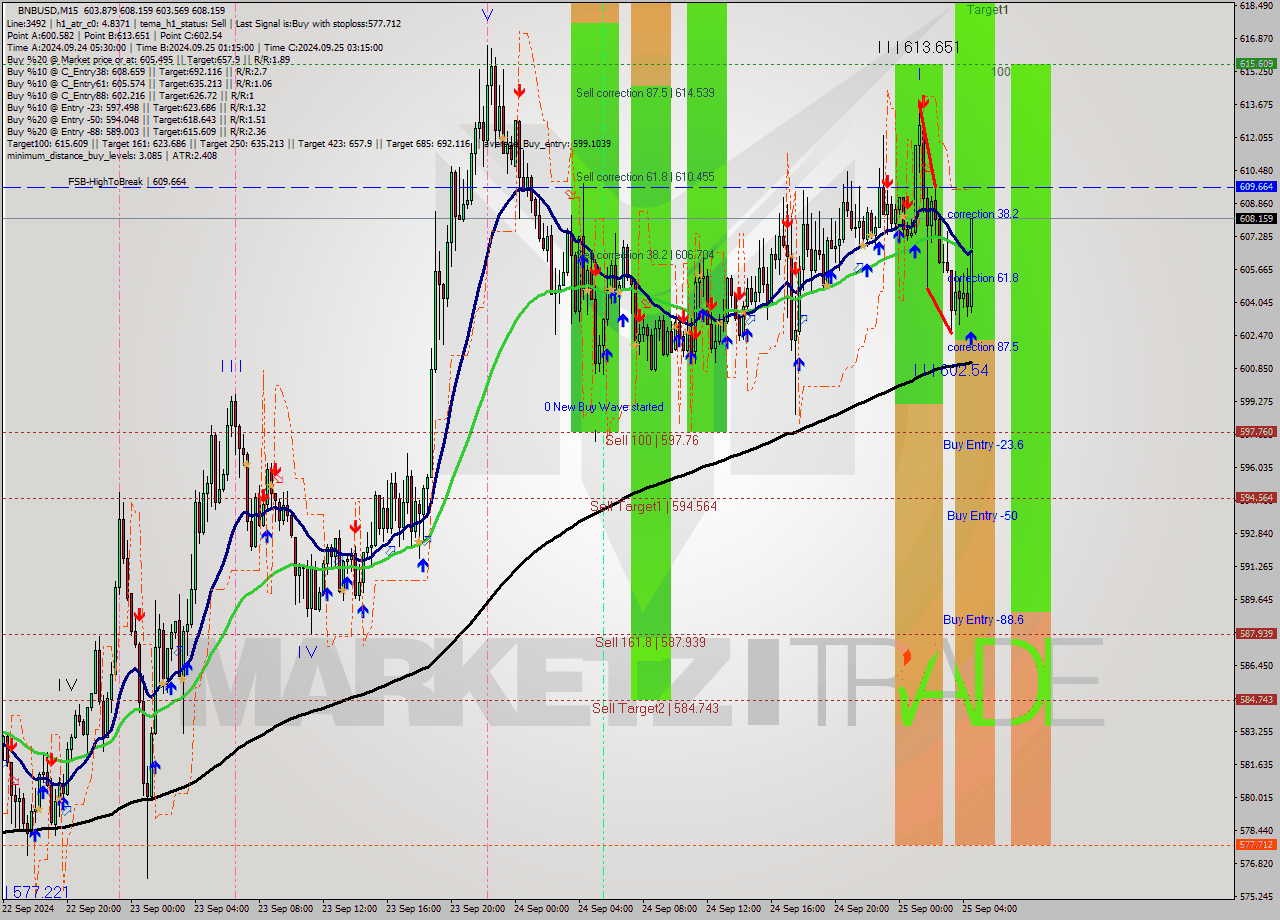Click the Buy Entry -88.6 label
The width and height of the screenshot is (1280, 920).
coord(982,620)
